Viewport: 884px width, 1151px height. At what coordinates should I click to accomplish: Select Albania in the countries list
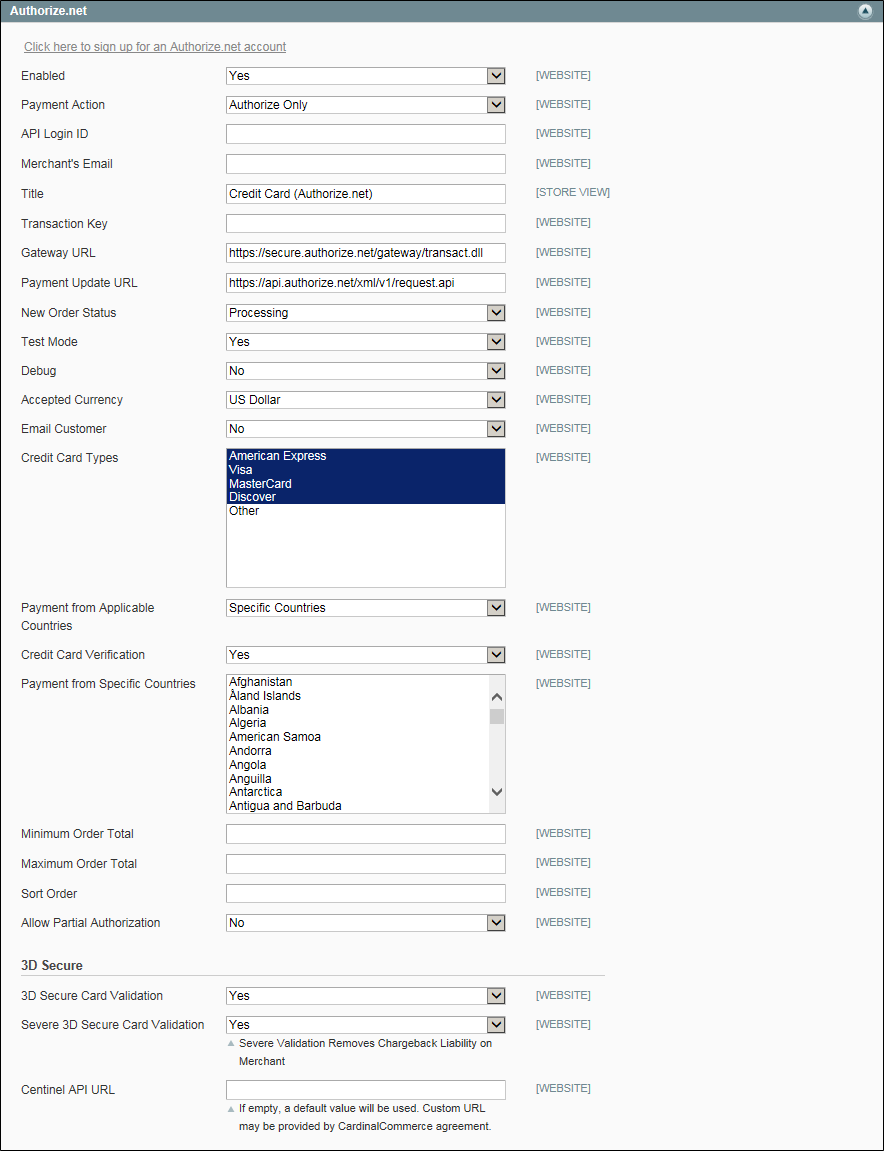[x=358, y=710]
